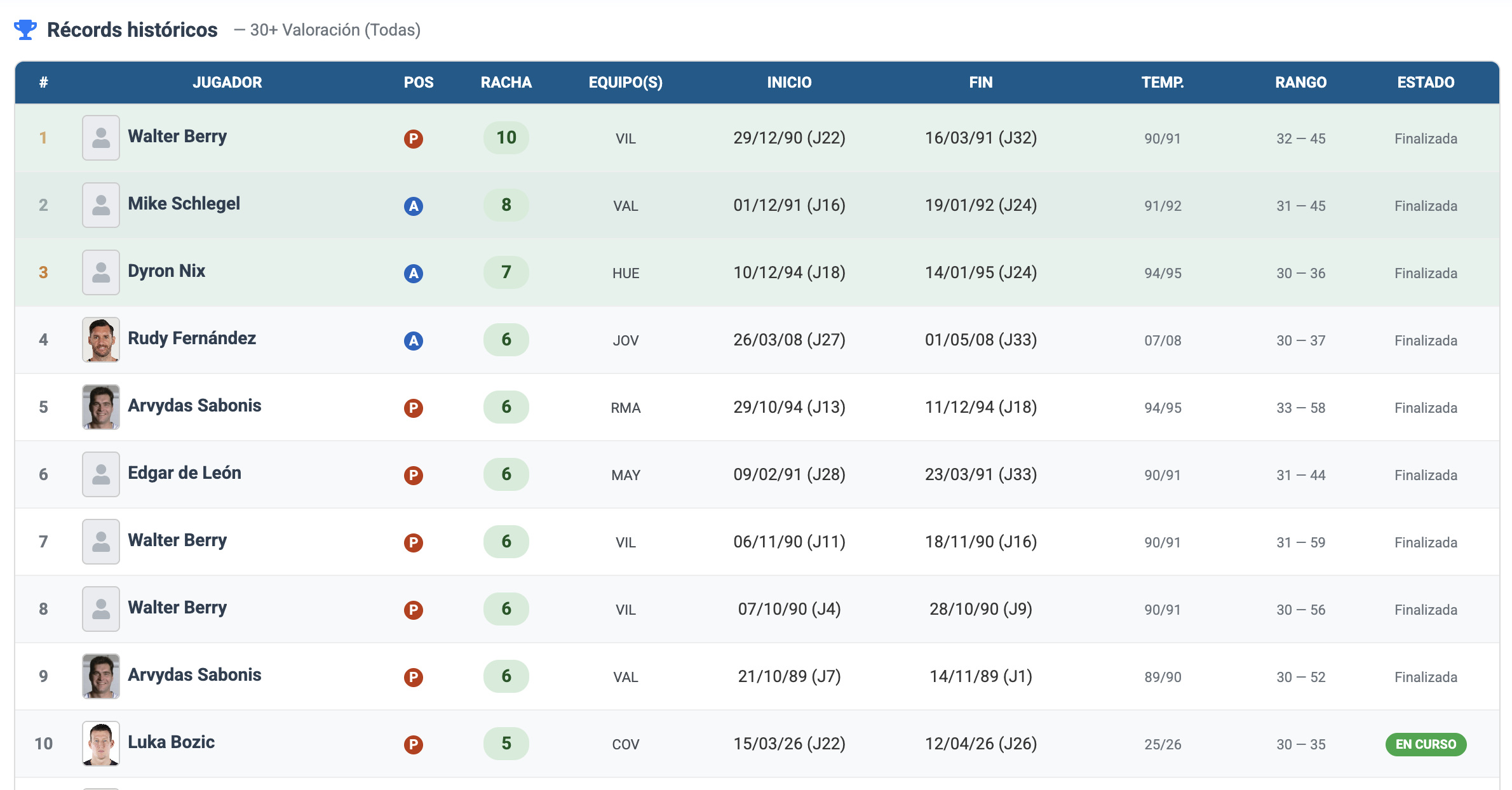Open the Arvydas Sabonis link in the RMA row
The image size is (1512, 790).
pos(194,406)
